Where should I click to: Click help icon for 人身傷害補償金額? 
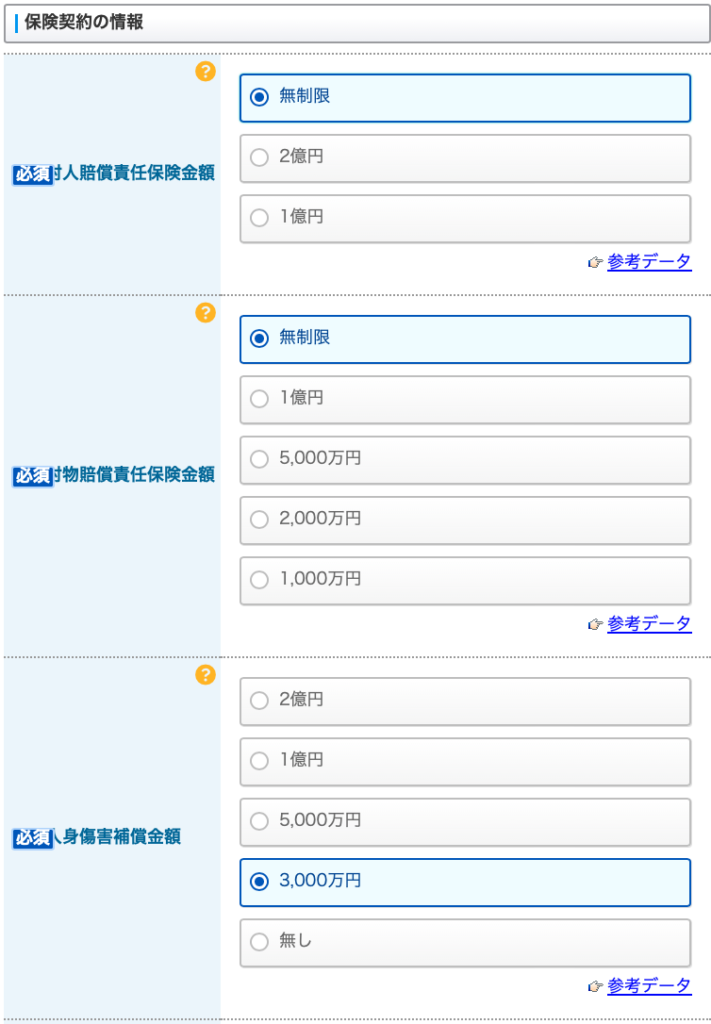tap(205, 675)
